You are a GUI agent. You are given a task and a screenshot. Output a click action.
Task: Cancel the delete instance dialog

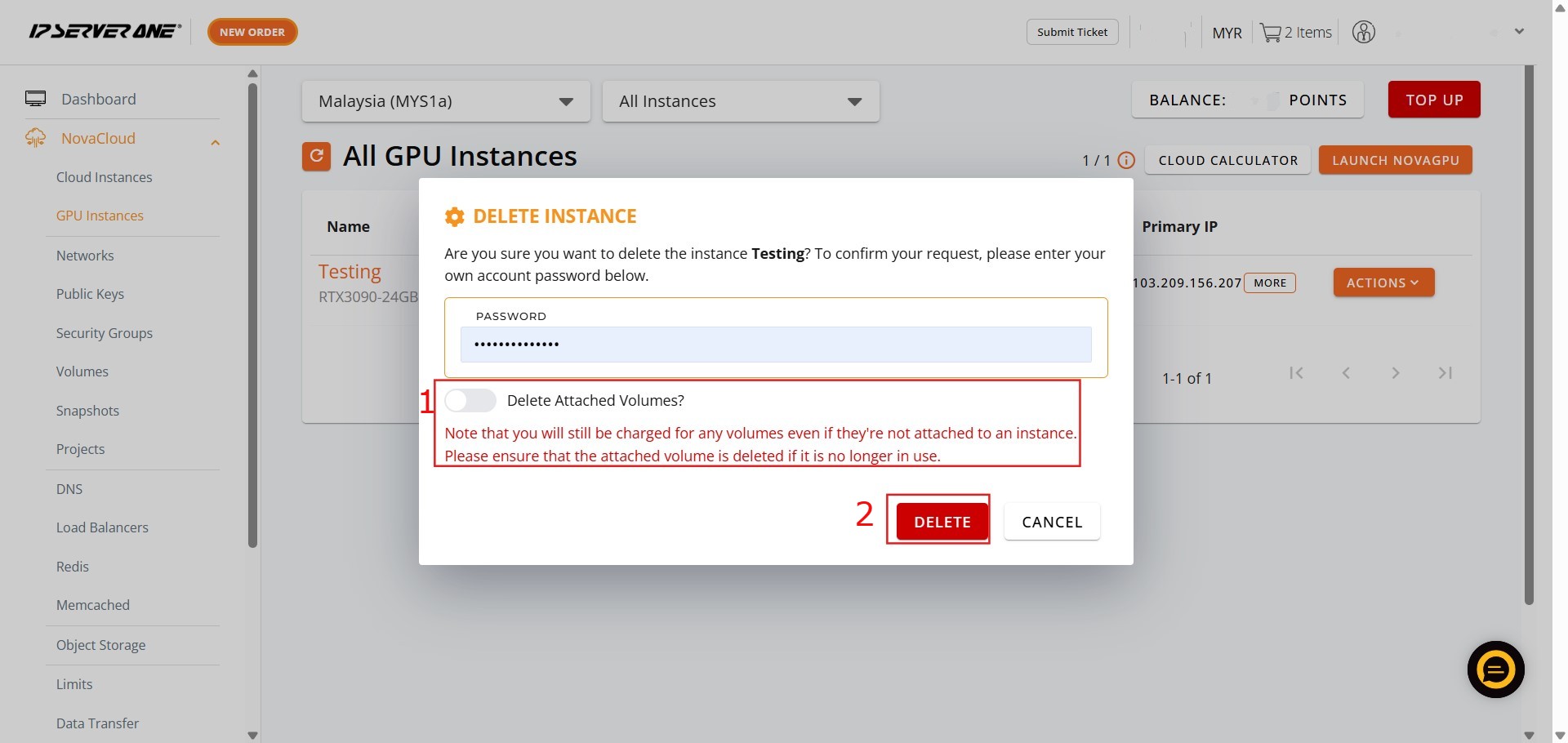(x=1051, y=522)
